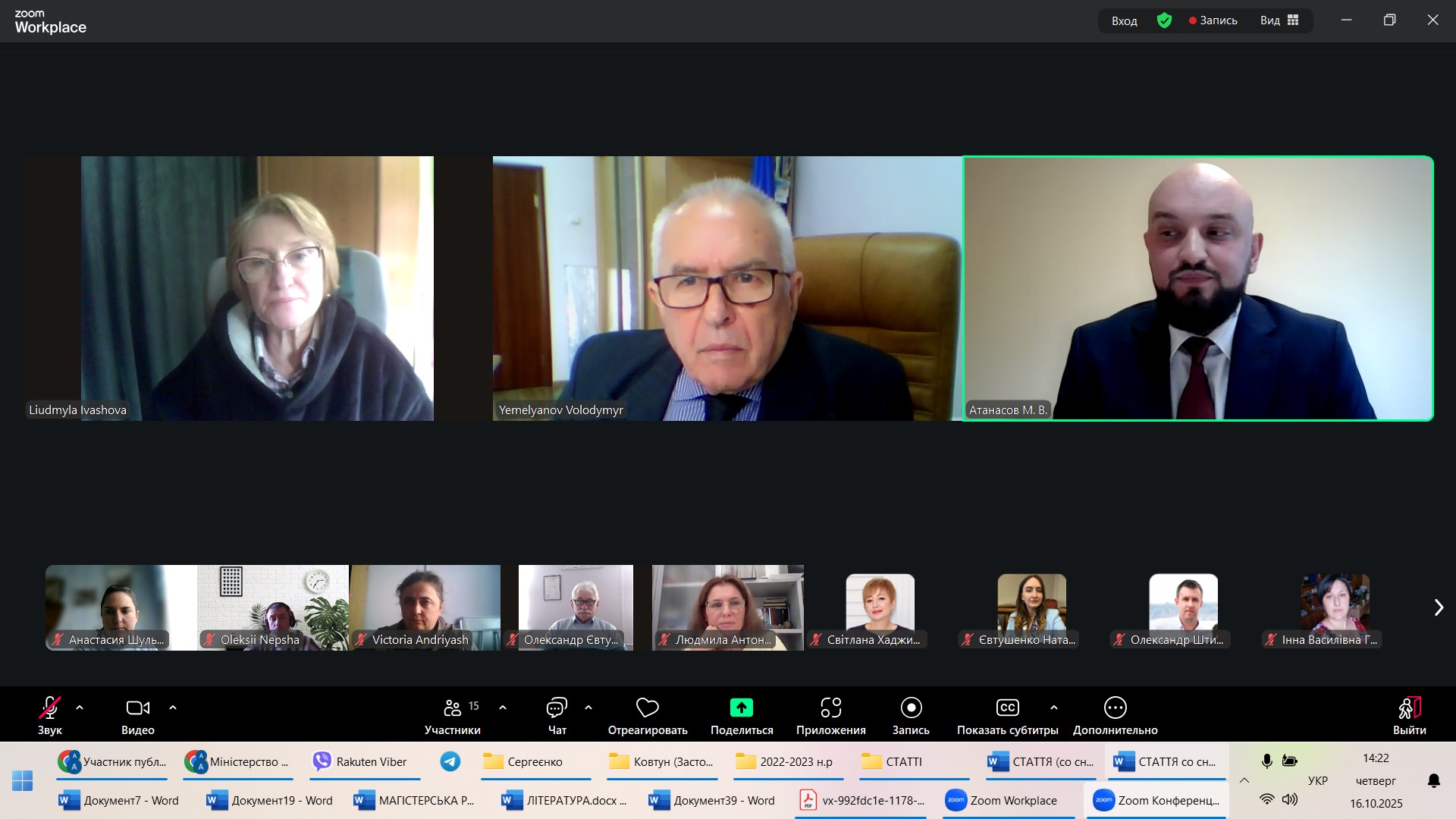The height and width of the screenshot is (819, 1456).
Task: Click the green Поделиться share screen icon
Action: click(x=741, y=708)
